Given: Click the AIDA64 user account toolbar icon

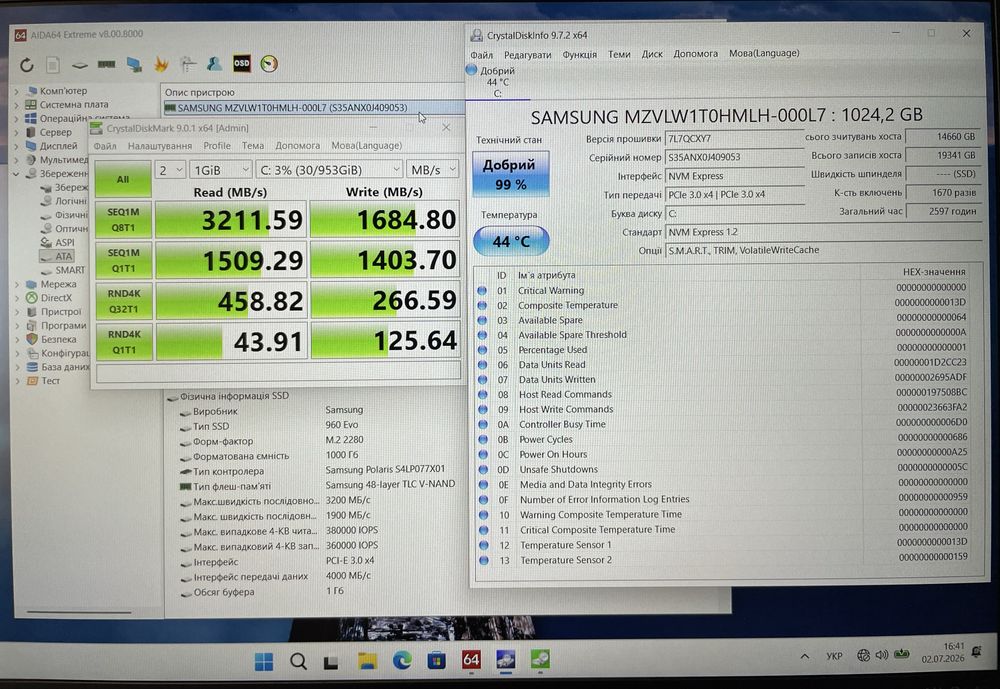Looking at the screenshot, I should click(x=214, y=64).
